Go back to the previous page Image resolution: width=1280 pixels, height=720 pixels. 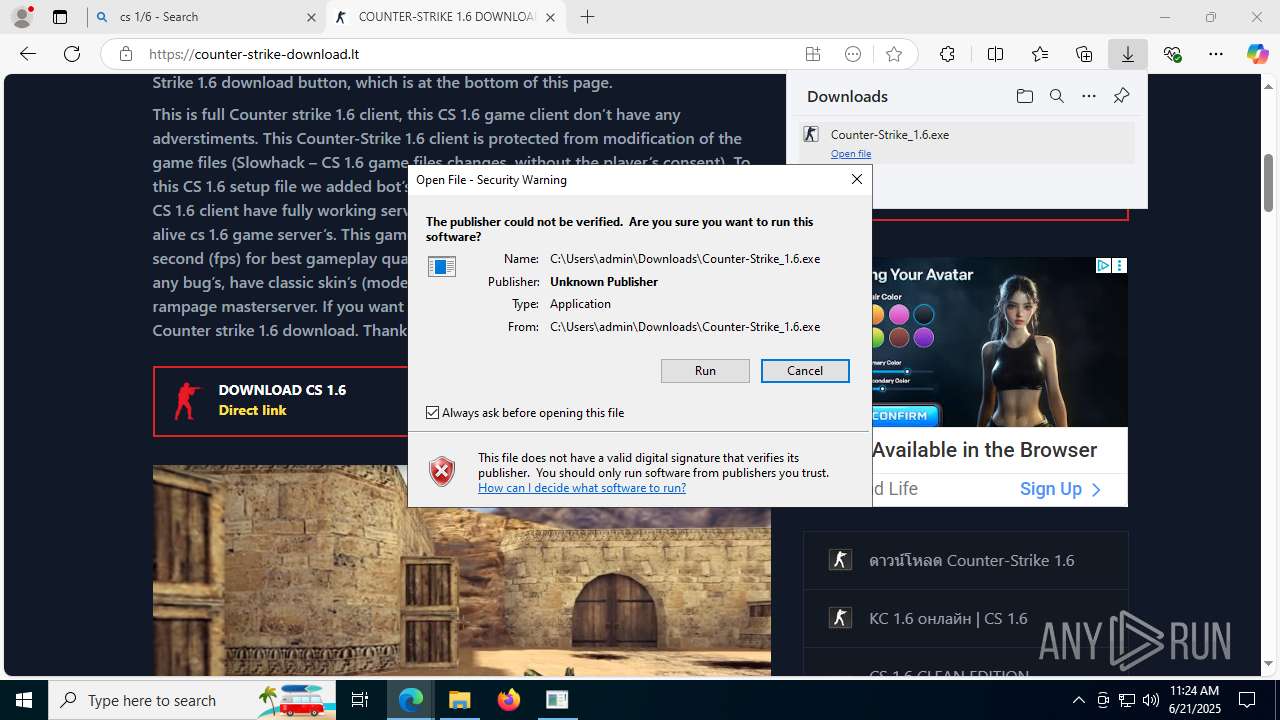point(28,54)
